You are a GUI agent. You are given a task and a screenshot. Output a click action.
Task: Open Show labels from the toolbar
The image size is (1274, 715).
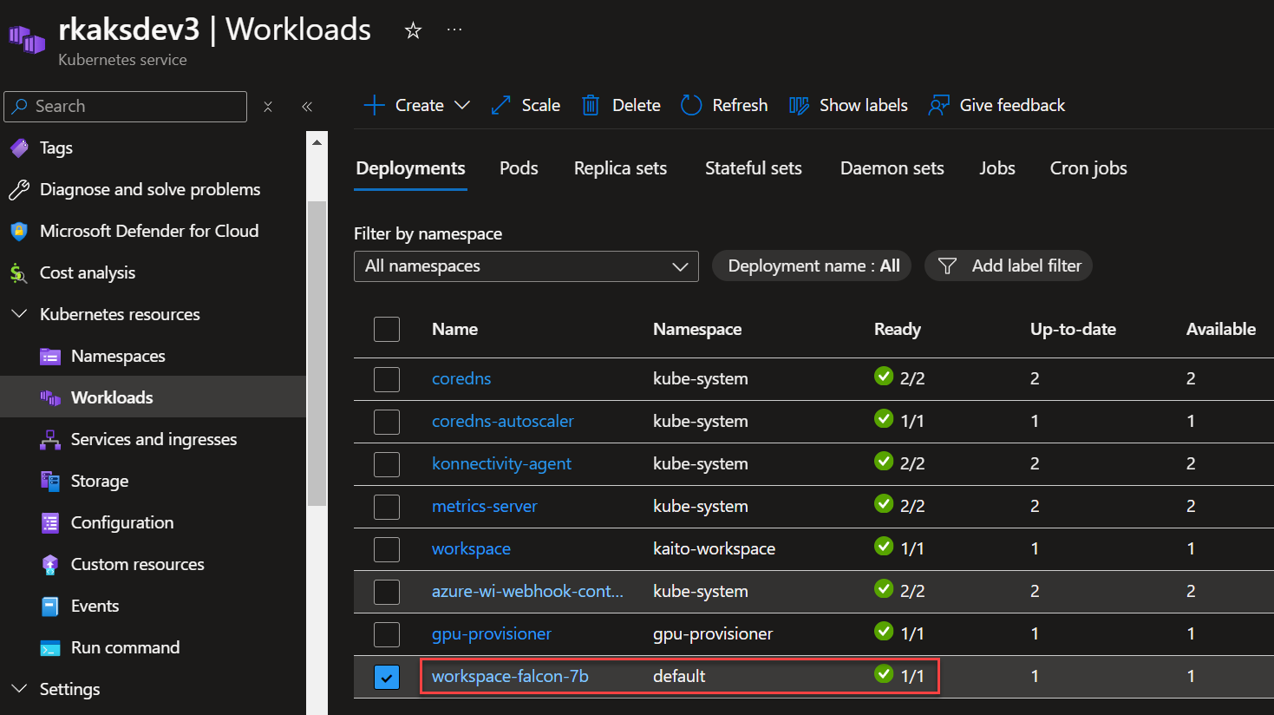click(848, 105)
